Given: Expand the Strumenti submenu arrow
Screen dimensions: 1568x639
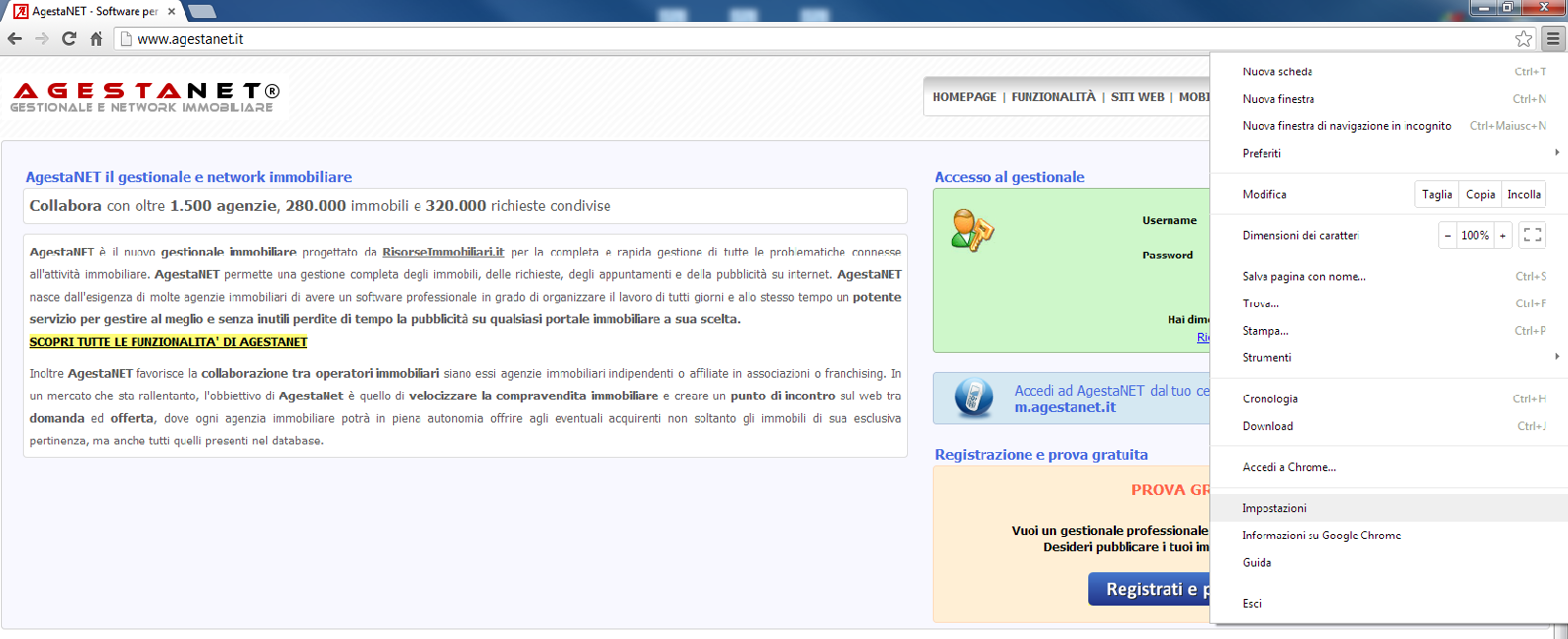Looking at the screenshot, I should pyautogui.click(x=1557, y=357).
